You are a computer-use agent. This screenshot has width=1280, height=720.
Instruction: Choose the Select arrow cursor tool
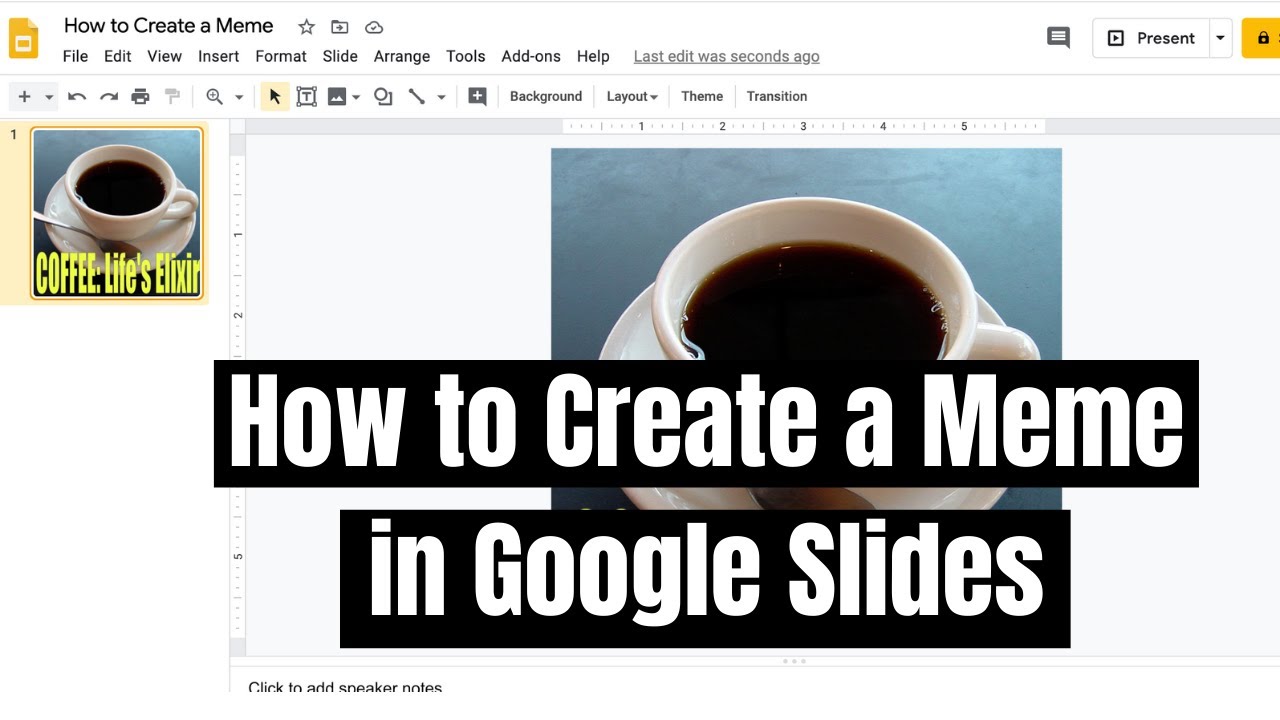[x=275, y=96]
